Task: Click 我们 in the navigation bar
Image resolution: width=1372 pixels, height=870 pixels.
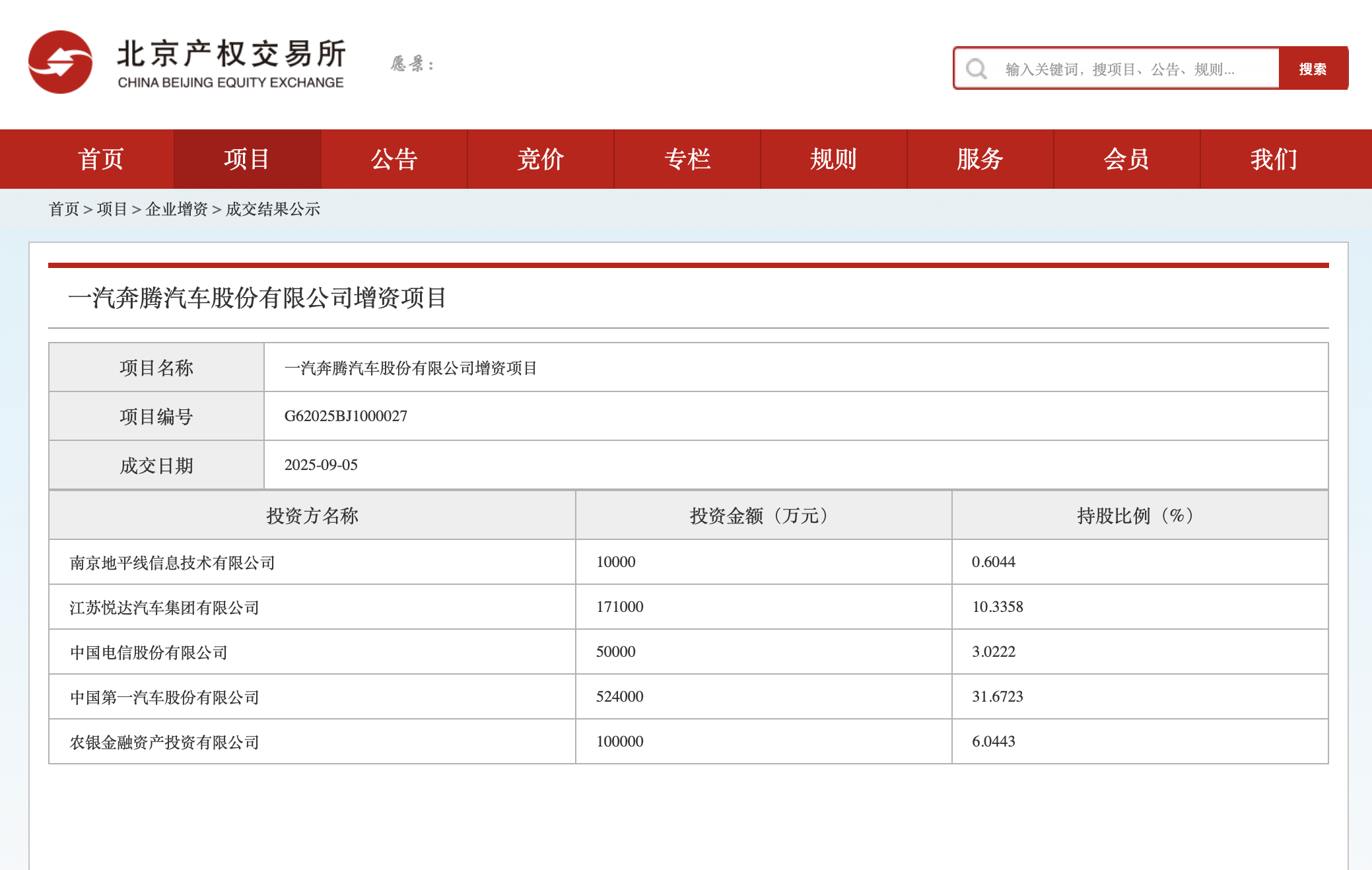Action: (1273, 159)
